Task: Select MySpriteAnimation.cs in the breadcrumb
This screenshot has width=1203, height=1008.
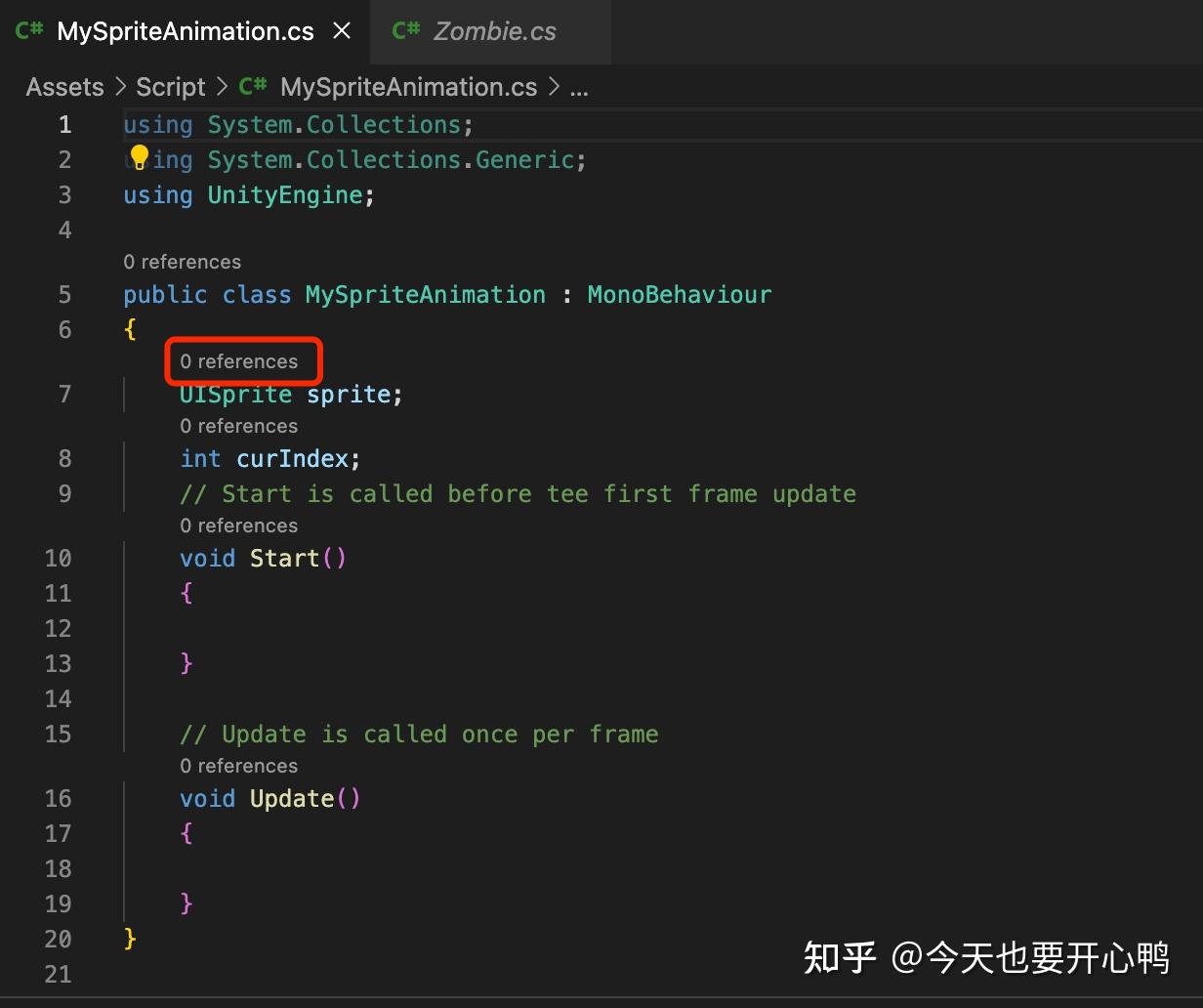Action: (x=408, y=87)
